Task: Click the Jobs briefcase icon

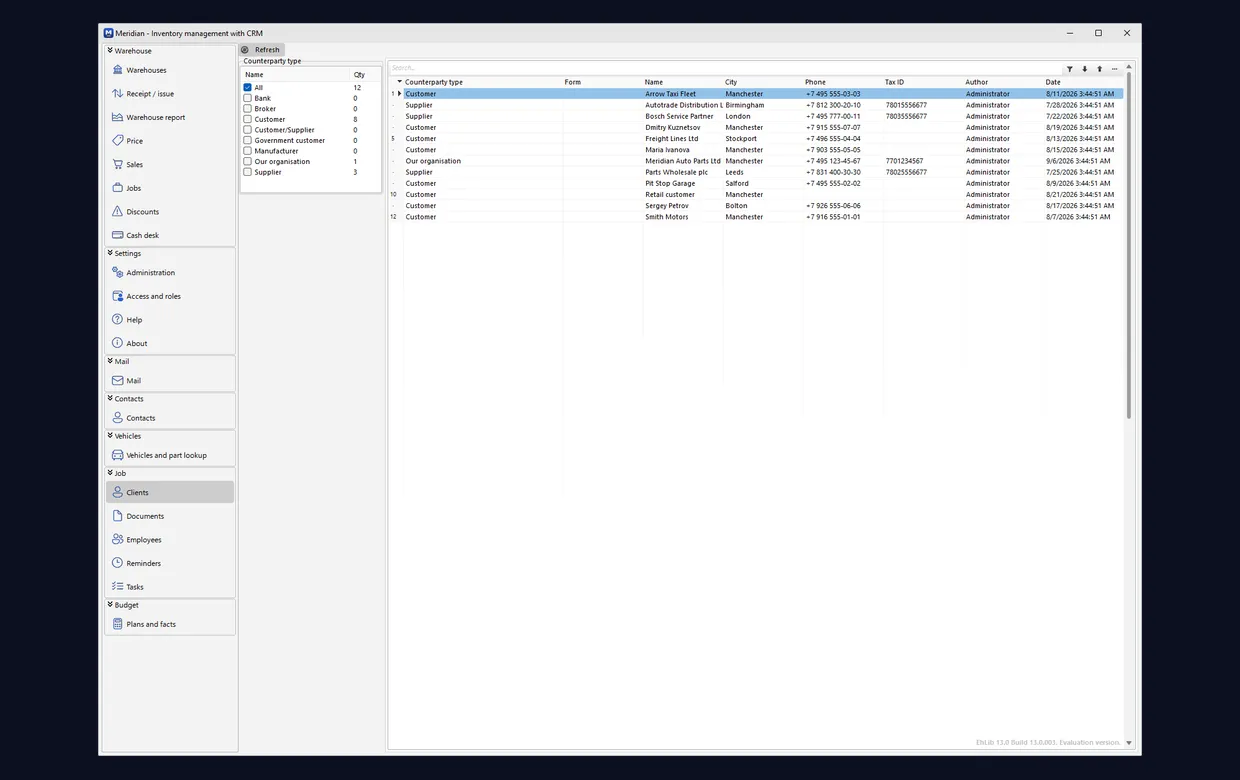Action: pos(118,188)
